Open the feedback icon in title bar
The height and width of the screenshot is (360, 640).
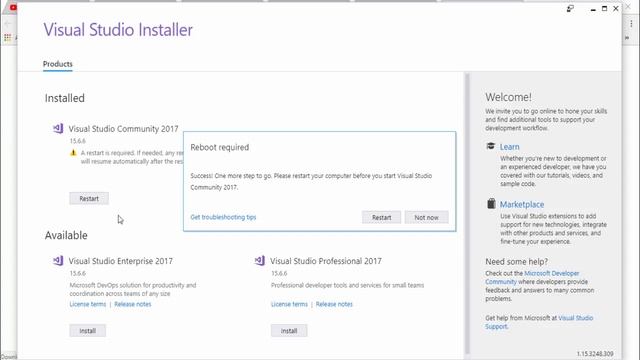coord(570,9)
